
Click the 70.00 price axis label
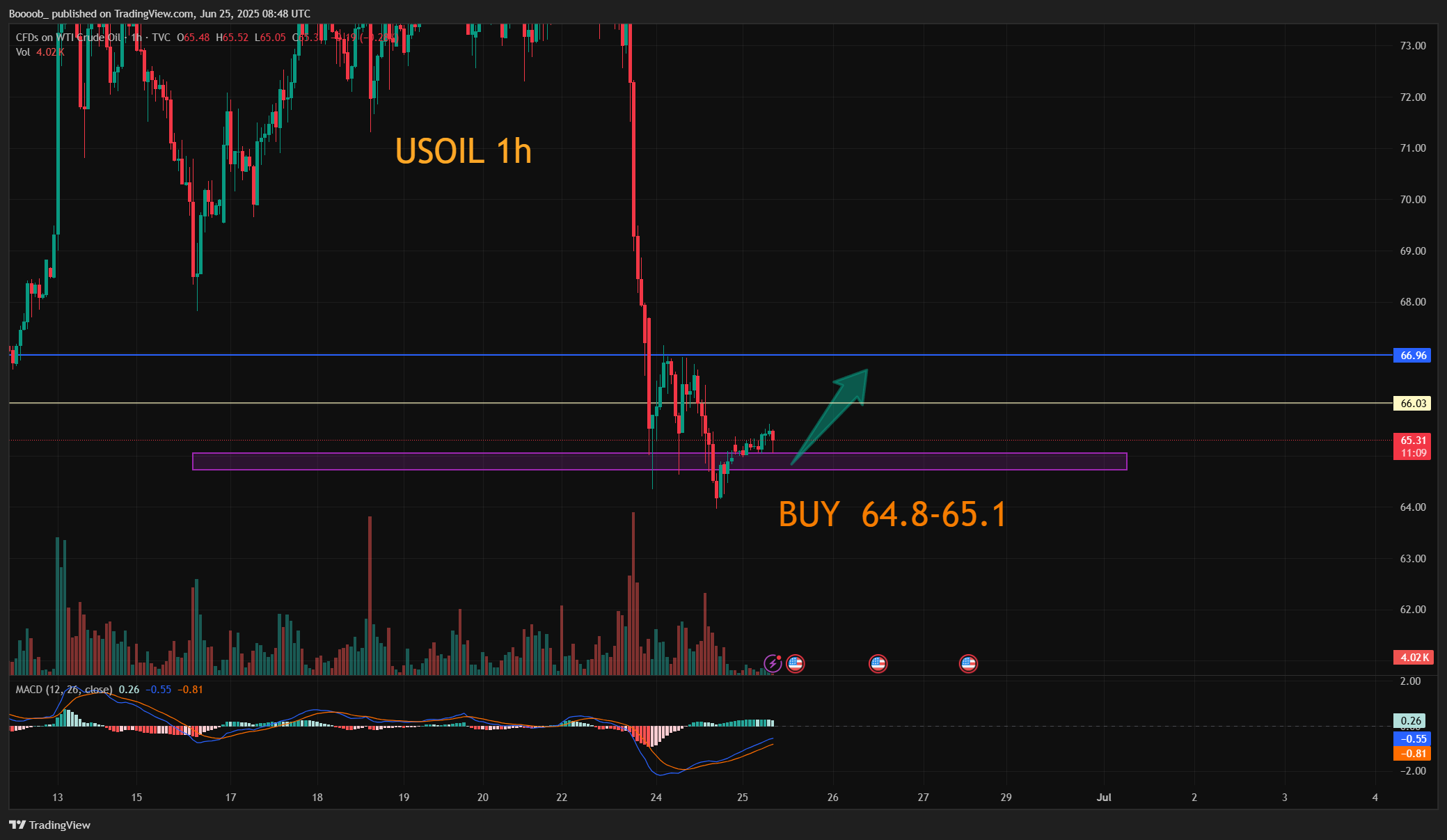point(1413,200)
